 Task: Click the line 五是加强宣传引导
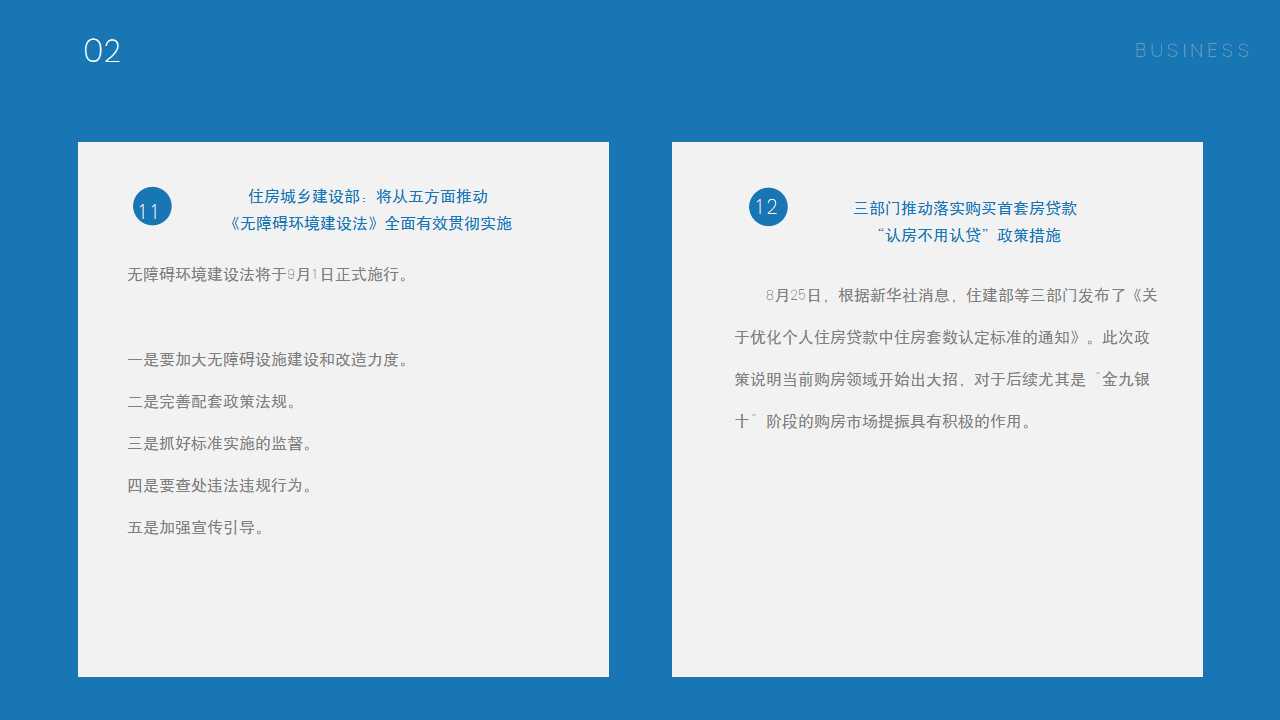(196, 528)
